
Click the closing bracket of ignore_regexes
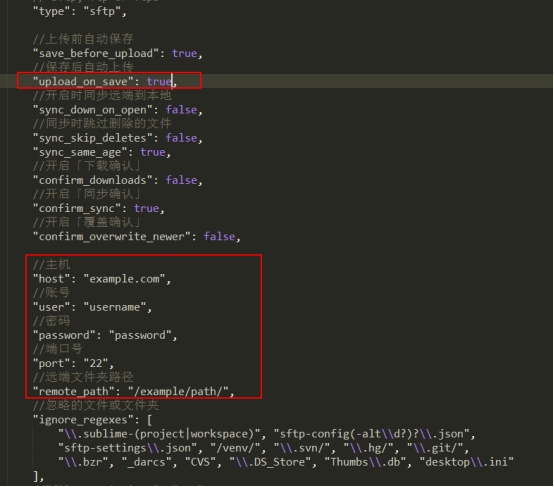(35, 476)
